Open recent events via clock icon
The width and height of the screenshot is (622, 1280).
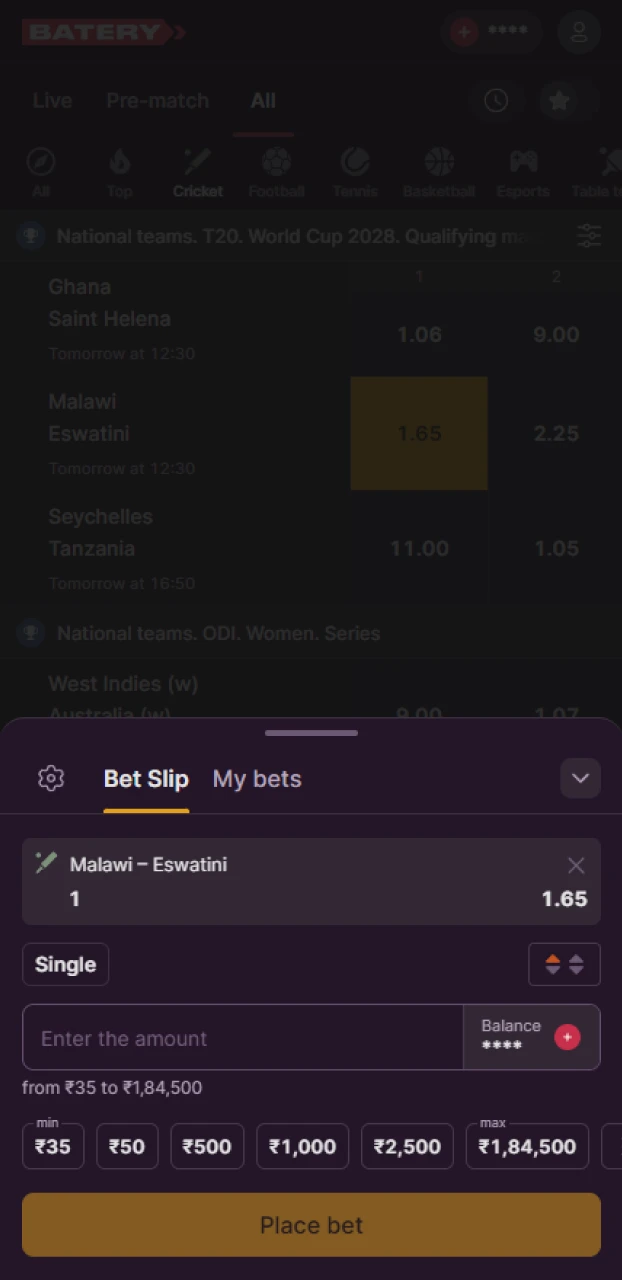pos(497,101)
